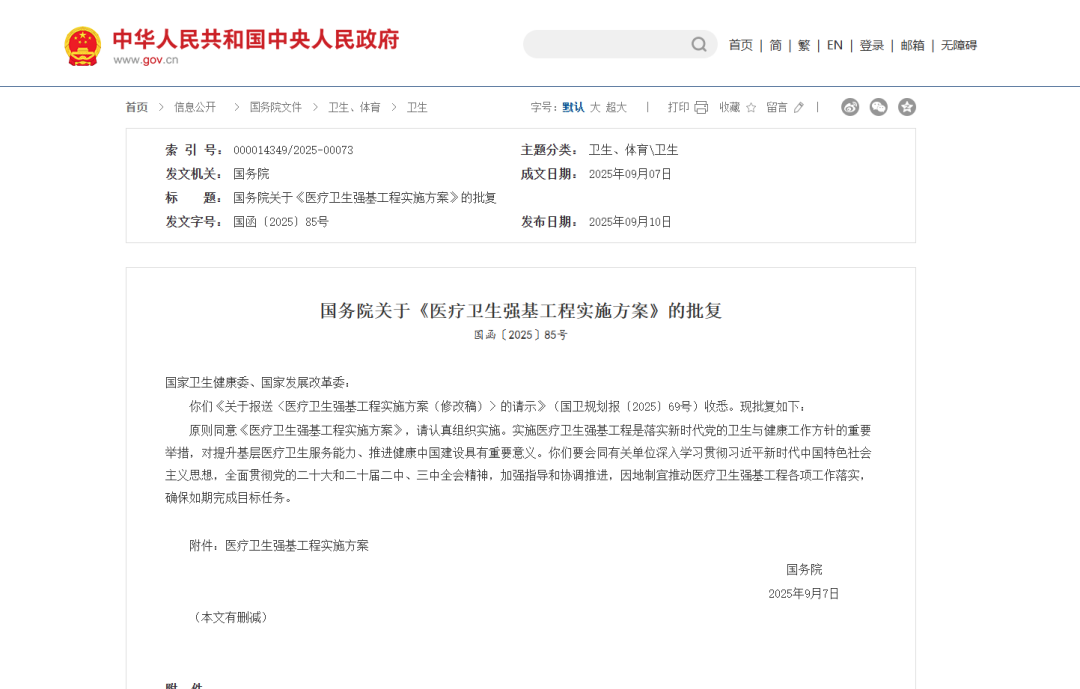This screenshot has width=1080, height=689.
Task: Share the article to QZone
Action: coord(906,107)
